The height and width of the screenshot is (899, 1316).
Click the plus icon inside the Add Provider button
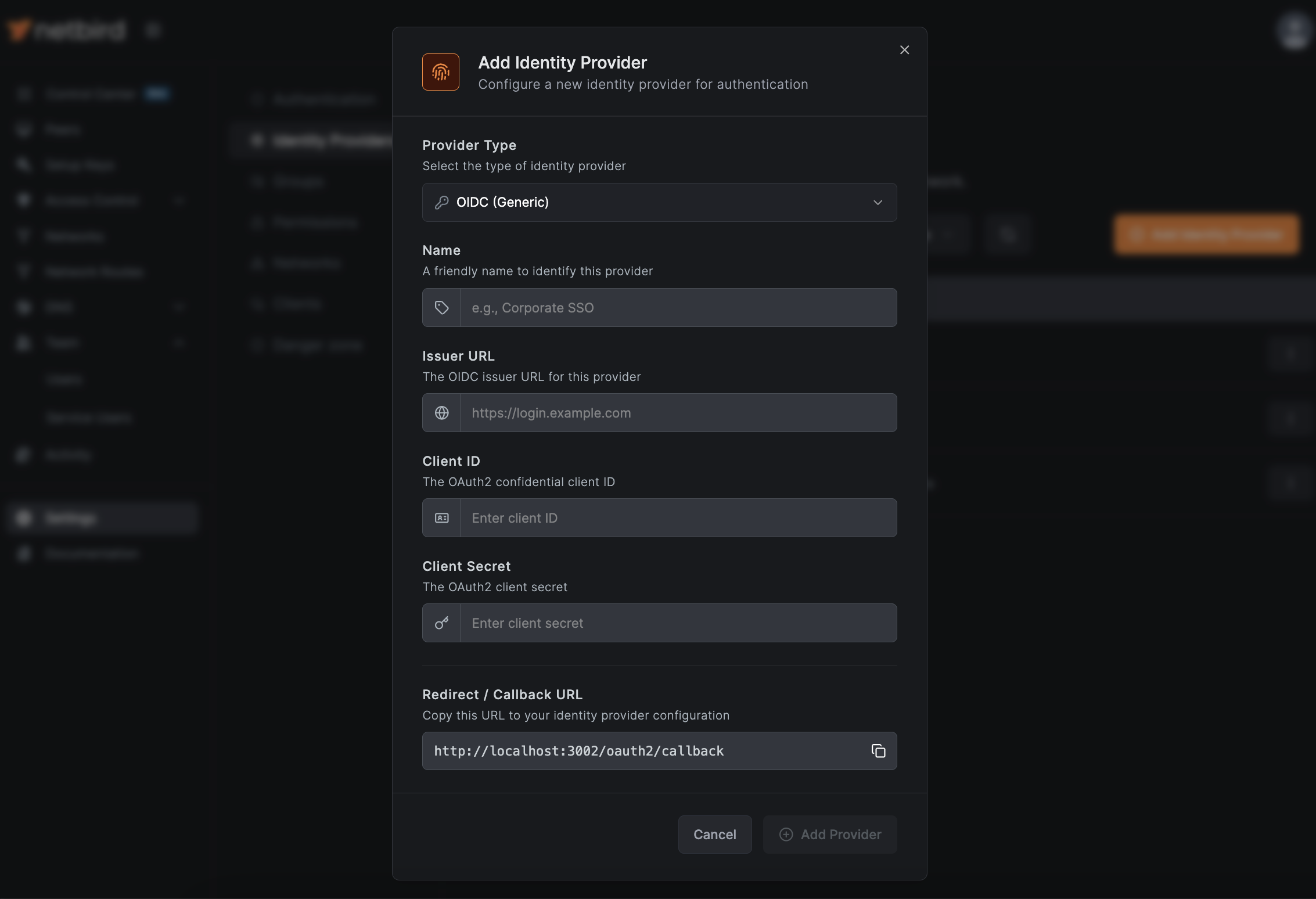point(787,835)
